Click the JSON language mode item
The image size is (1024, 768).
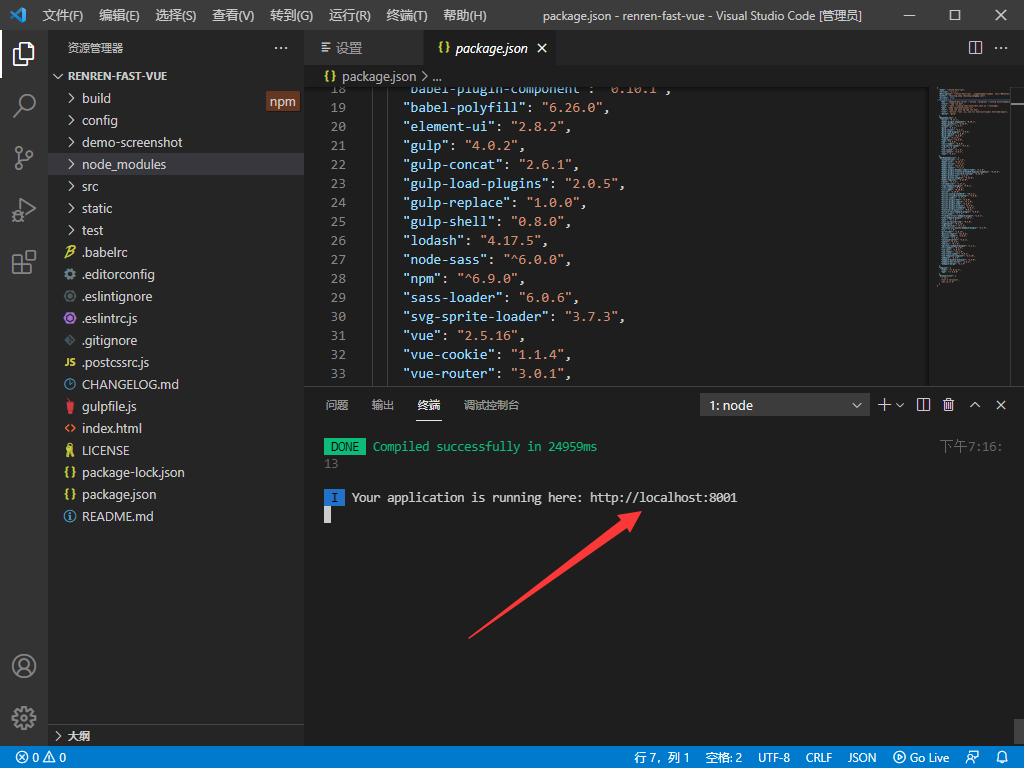(x=862, y=758)
